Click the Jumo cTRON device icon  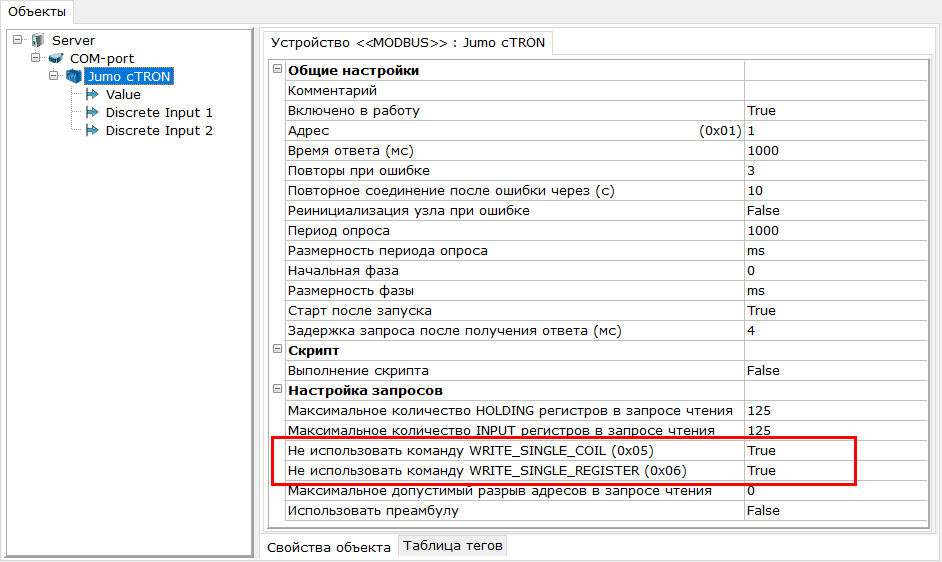tap(74, 76)
